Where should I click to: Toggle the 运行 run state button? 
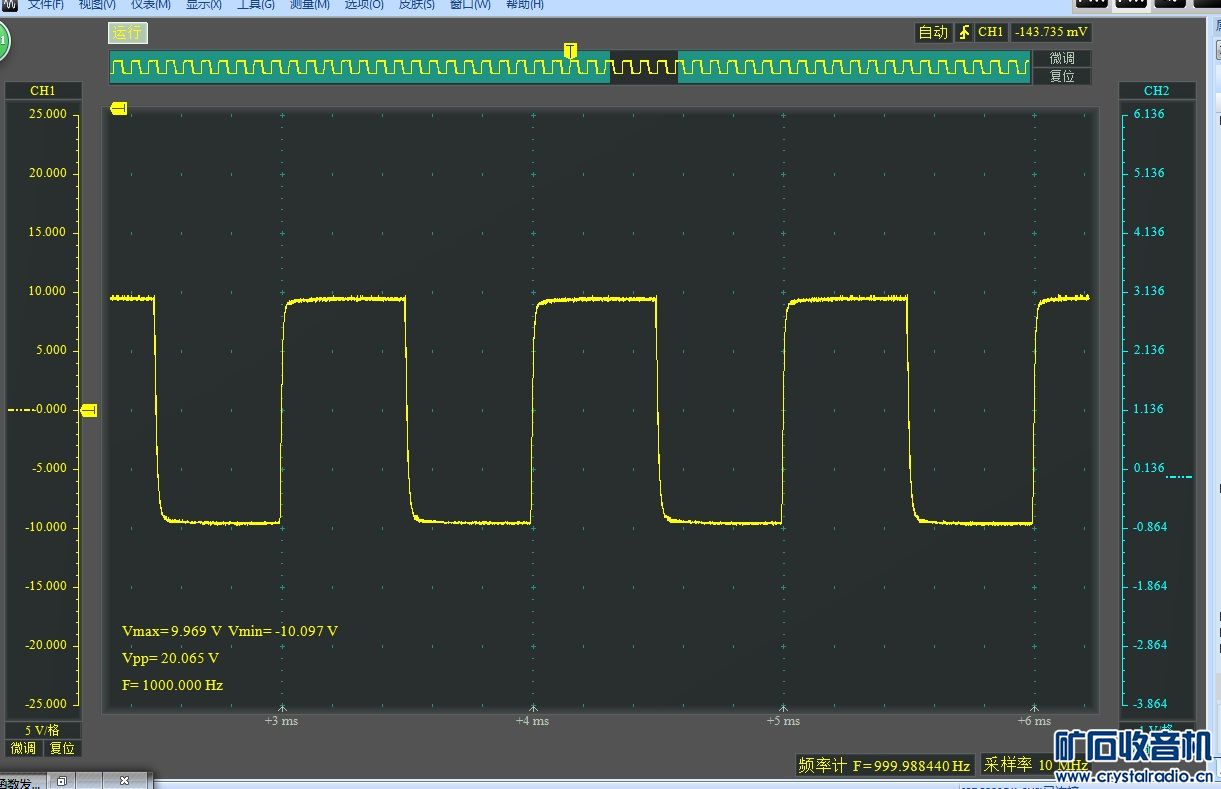(127, 33)
